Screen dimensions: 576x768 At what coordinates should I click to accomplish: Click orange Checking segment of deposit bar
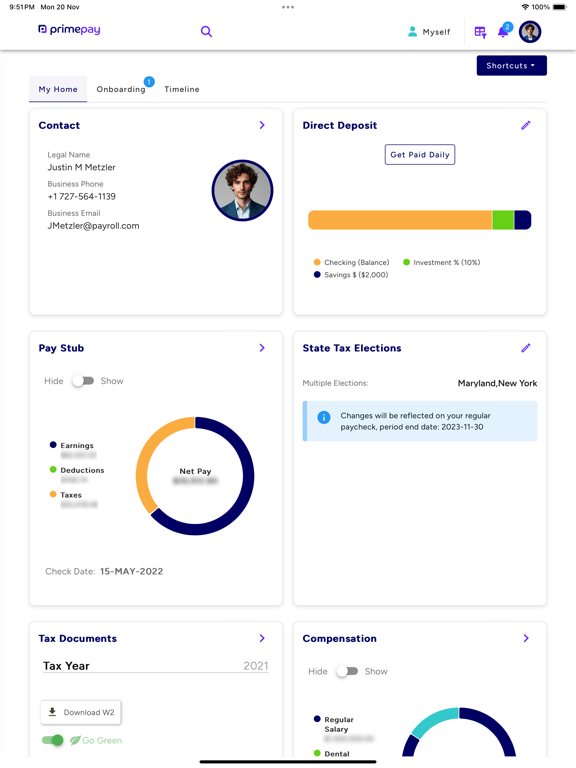tap(400, 220)
